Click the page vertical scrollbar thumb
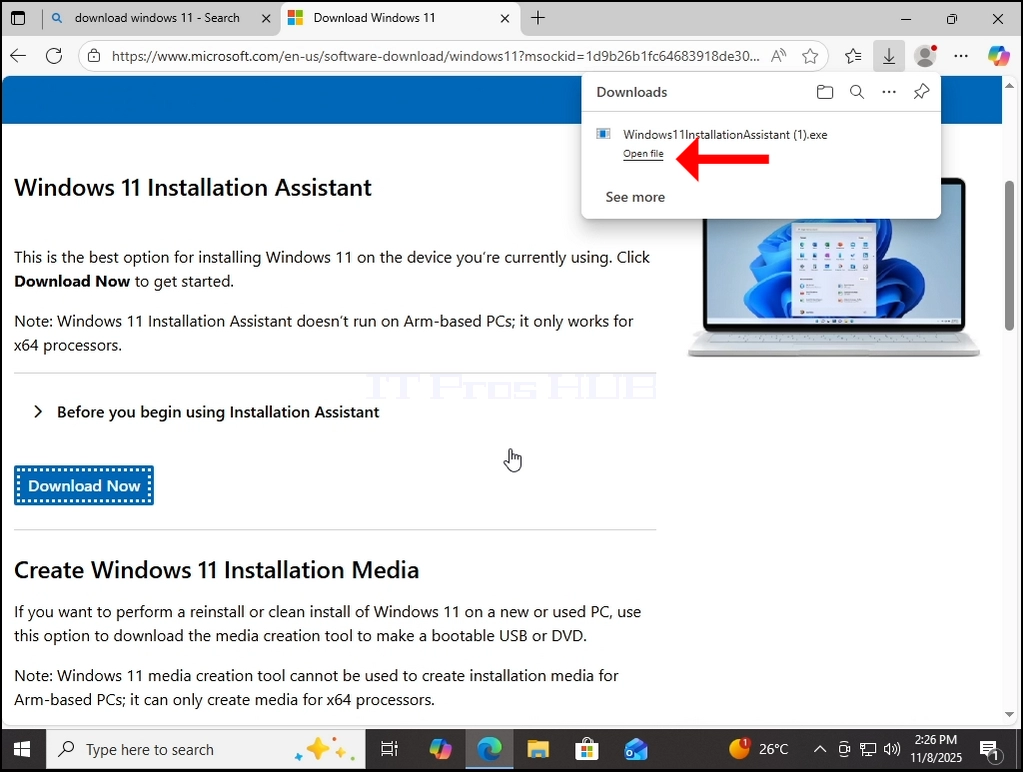This screenshot has width=1023, height=772. pyautogui.click(x=1010, y=255)
